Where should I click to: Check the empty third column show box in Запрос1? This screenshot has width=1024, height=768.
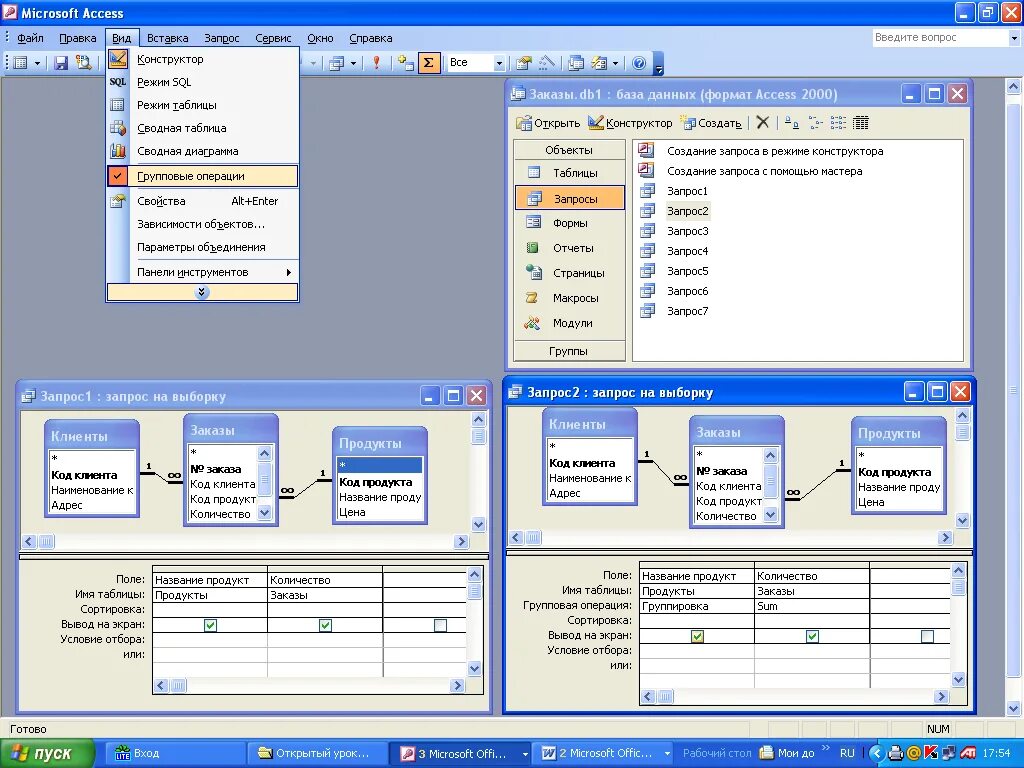pos(440,625)
